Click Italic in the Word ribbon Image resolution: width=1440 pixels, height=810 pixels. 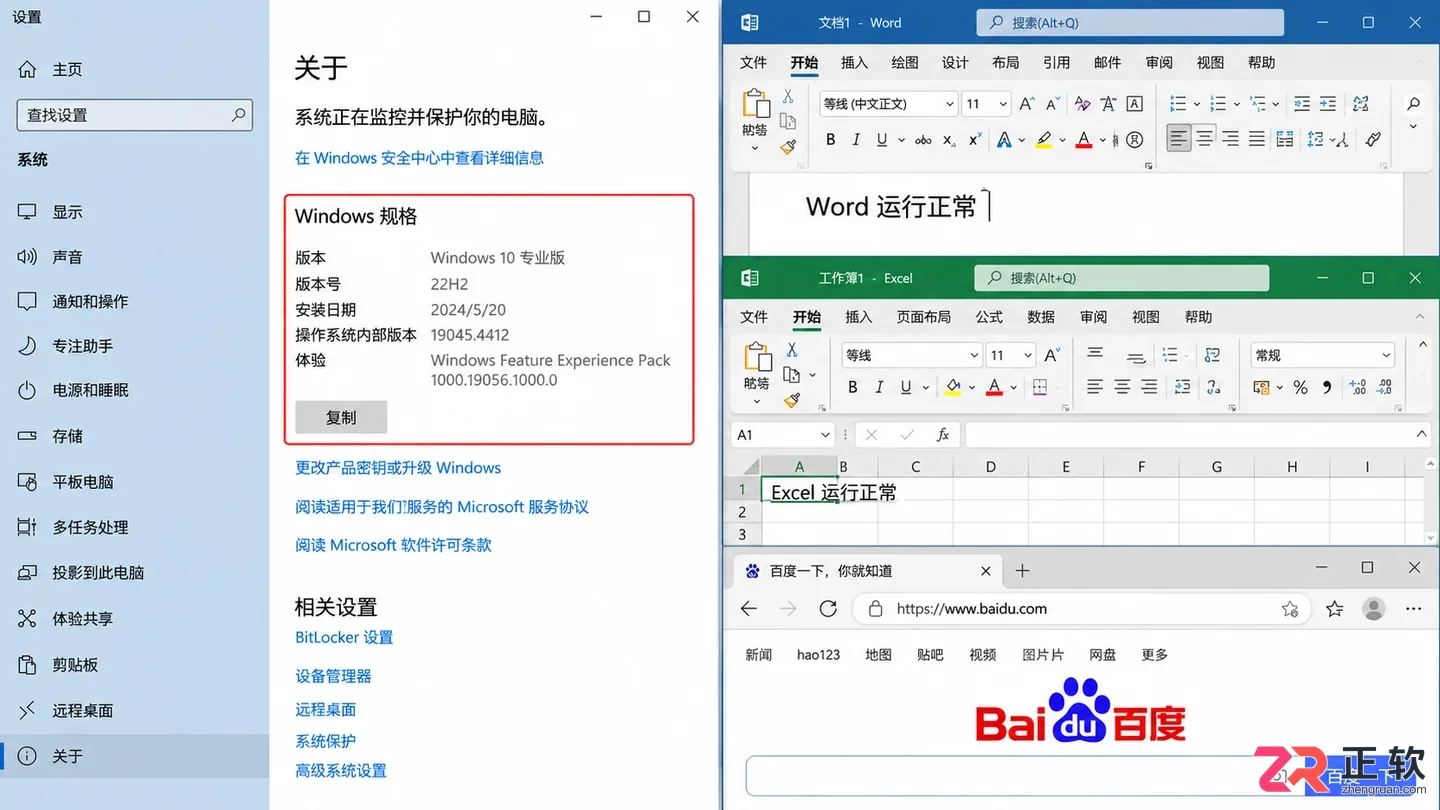point(856,140)
